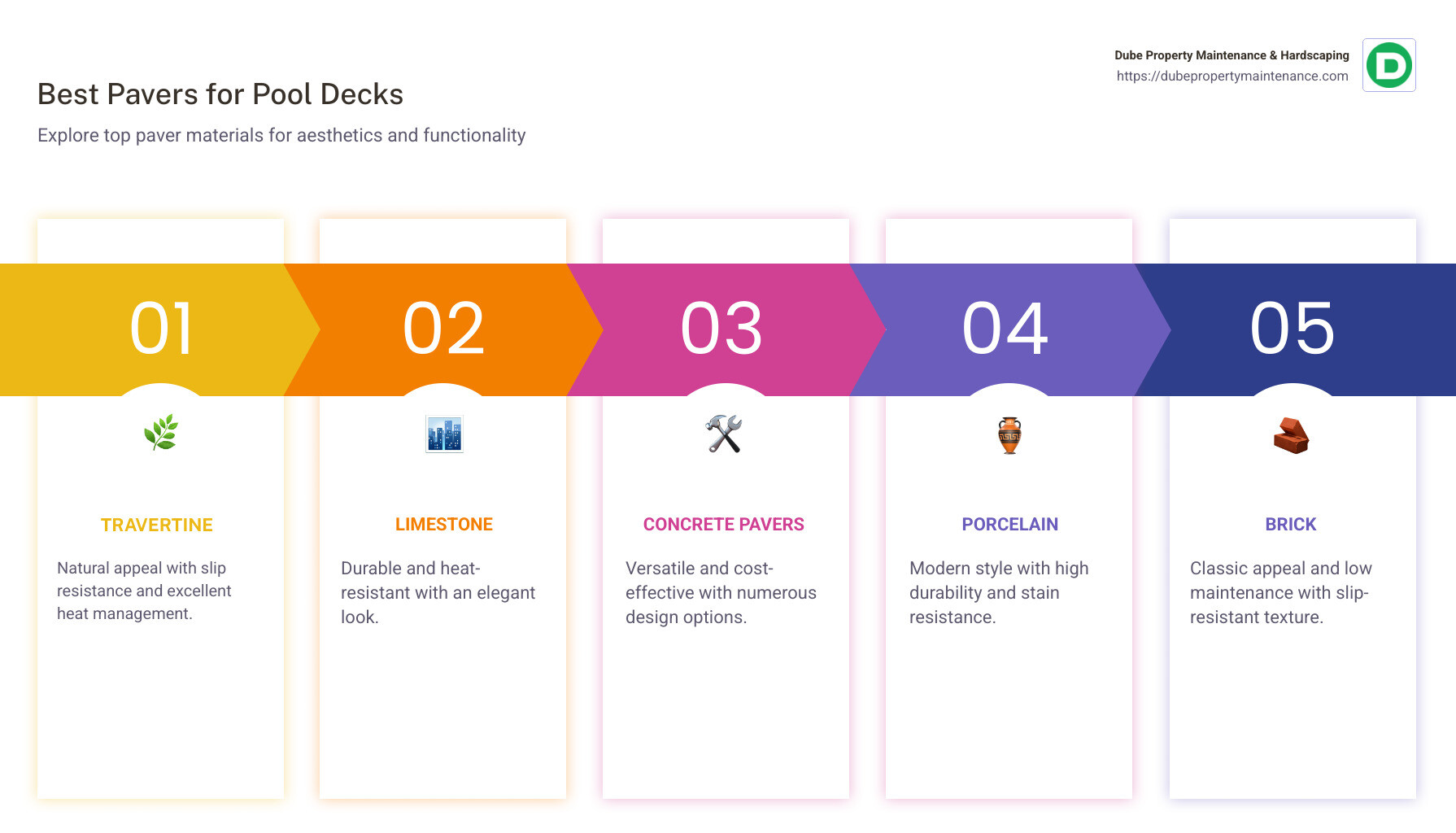Click the Dube Property Maintenance & Hardscaping name
The image size is (1456, 833).
click(x=1231, y=55)
